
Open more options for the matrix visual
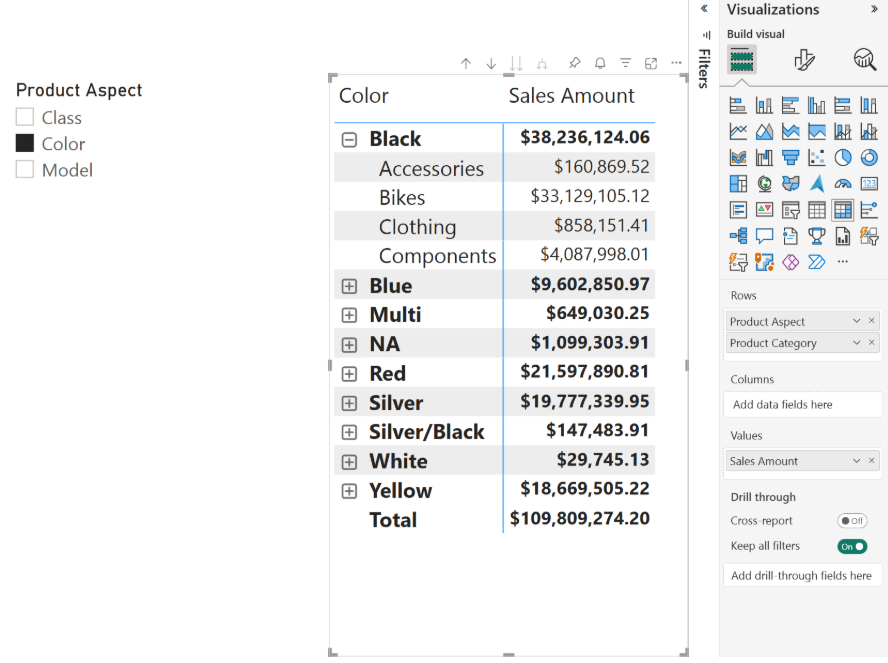[x=676, y=63]
